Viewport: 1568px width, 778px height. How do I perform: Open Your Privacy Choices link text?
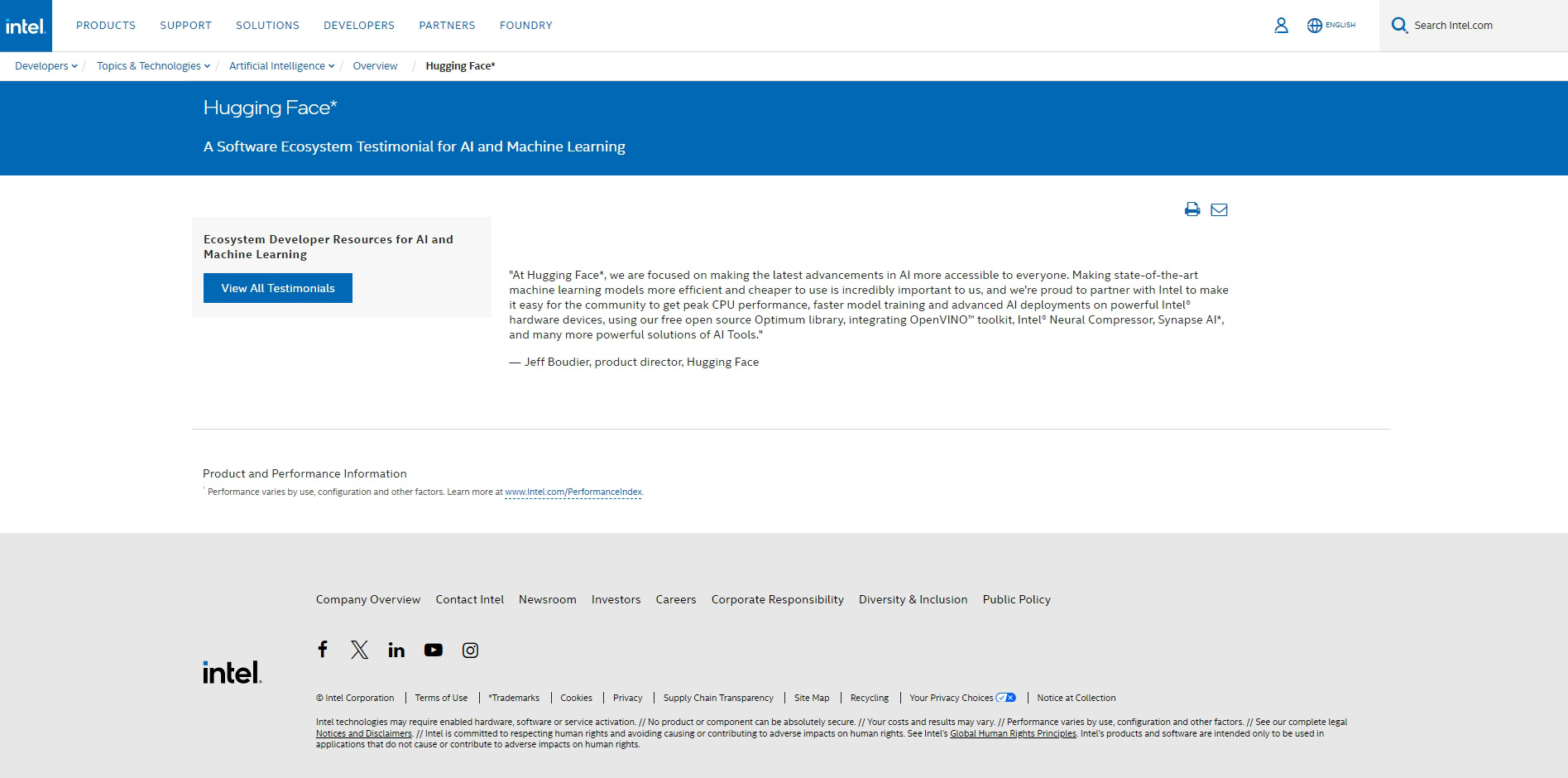952,698
